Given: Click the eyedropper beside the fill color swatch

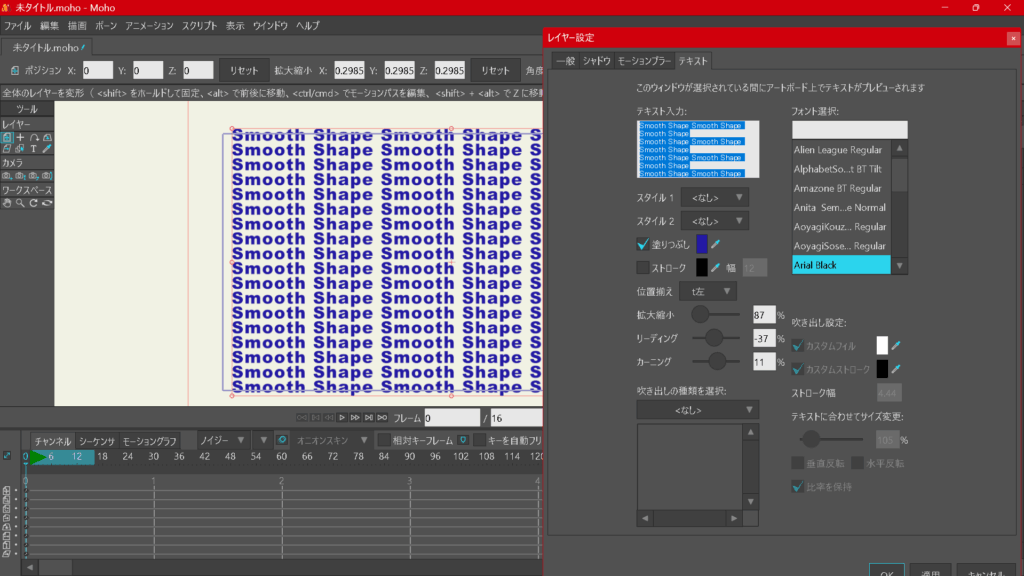Looking at the screenshot, I should pyautogui.click(x=716, y=243).
